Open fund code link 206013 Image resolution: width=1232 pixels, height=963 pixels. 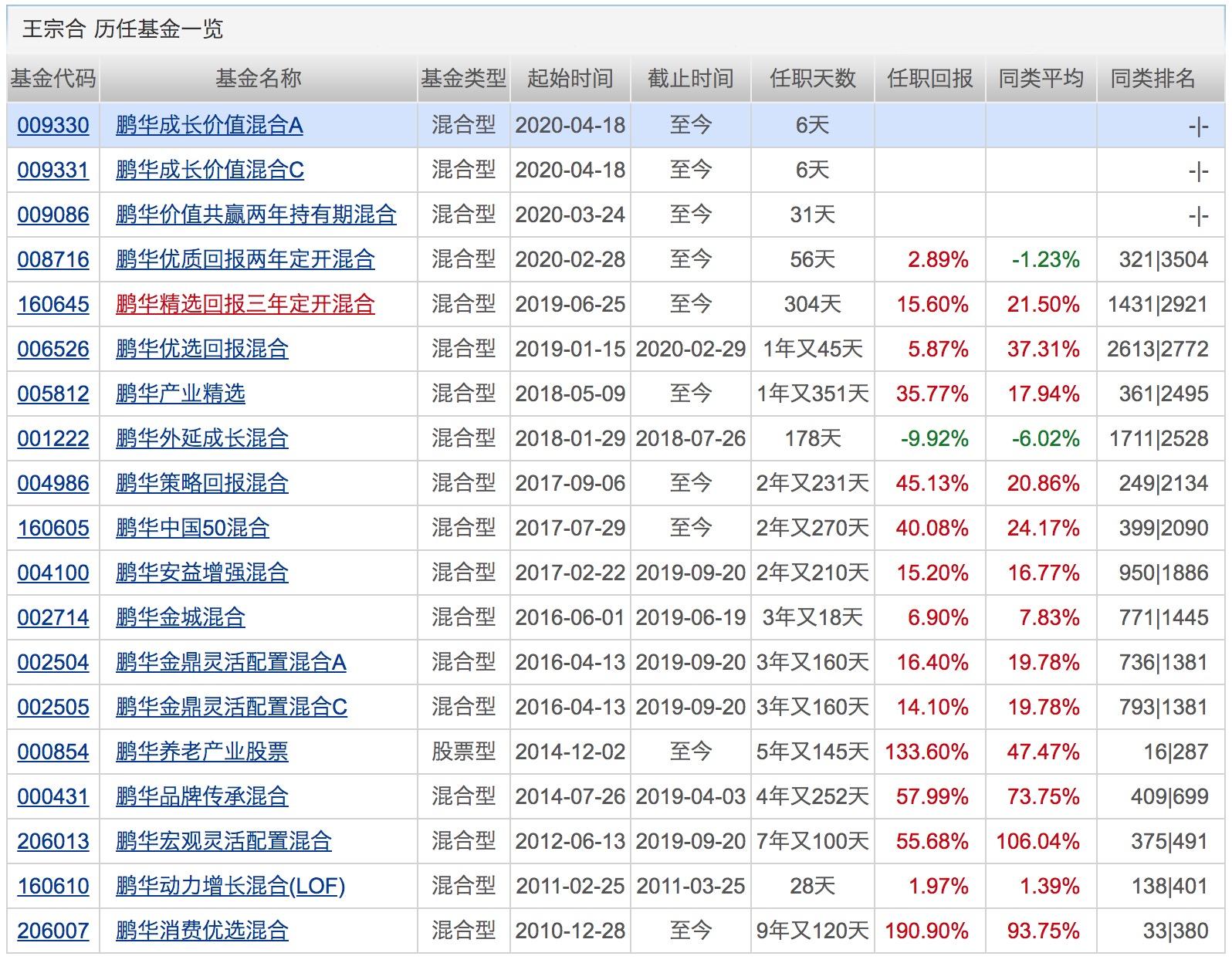click(x=53, y=841)
